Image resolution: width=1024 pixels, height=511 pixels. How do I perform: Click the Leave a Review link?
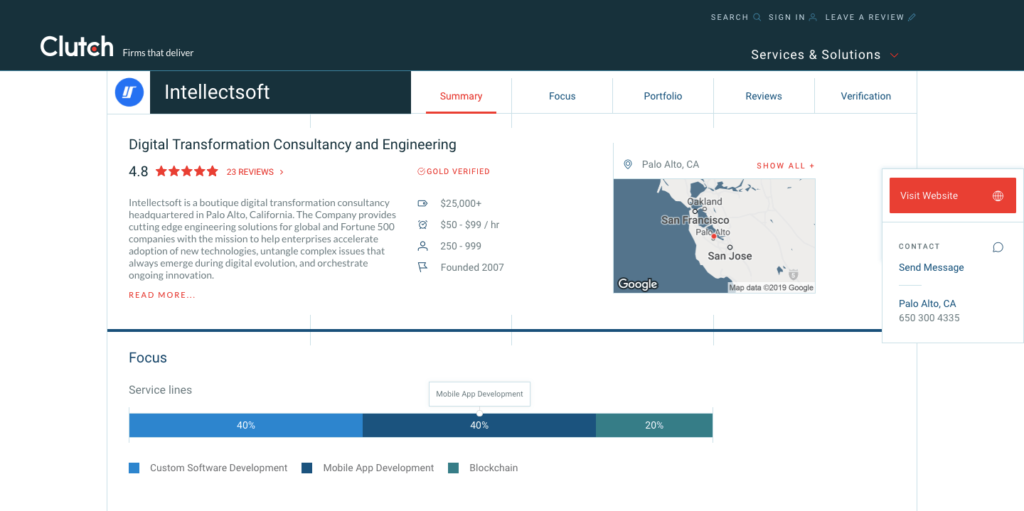[x=865, y=18]
